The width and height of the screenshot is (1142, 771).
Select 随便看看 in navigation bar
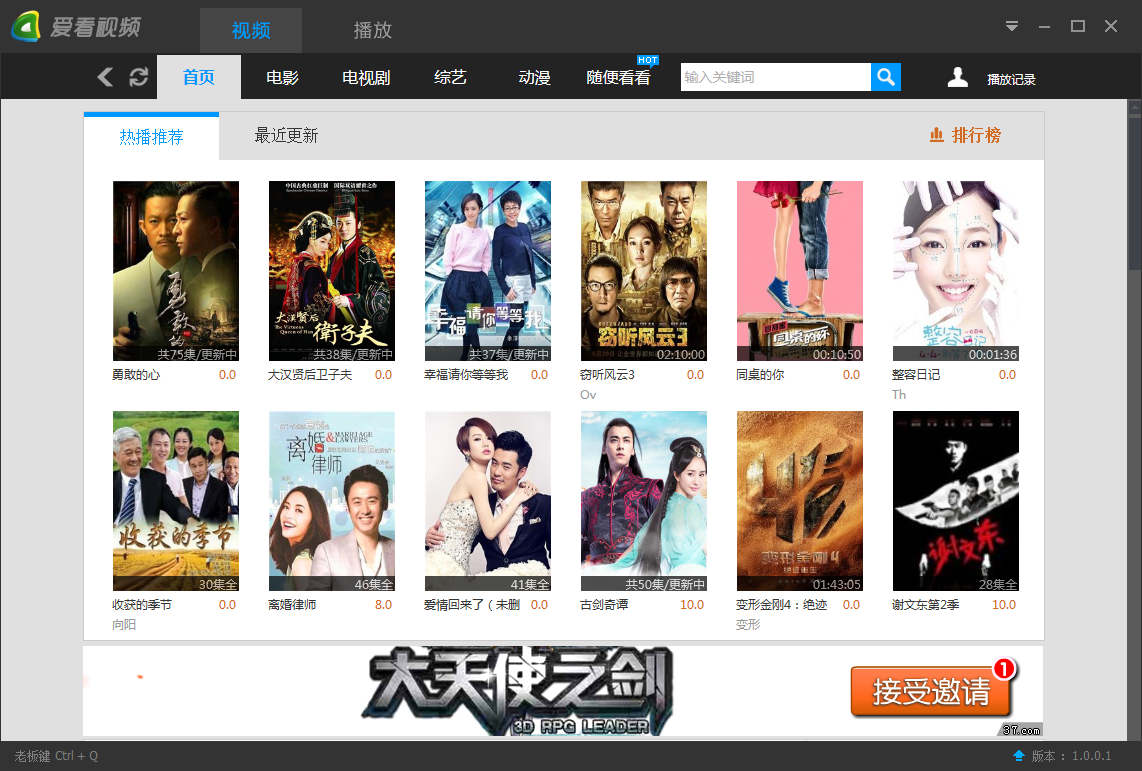tap(618, 77)
